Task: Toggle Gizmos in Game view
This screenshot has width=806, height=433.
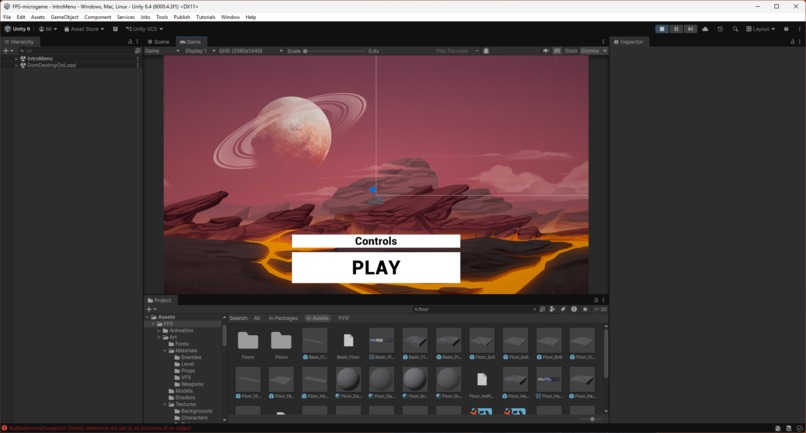Action: pos(590,51)
